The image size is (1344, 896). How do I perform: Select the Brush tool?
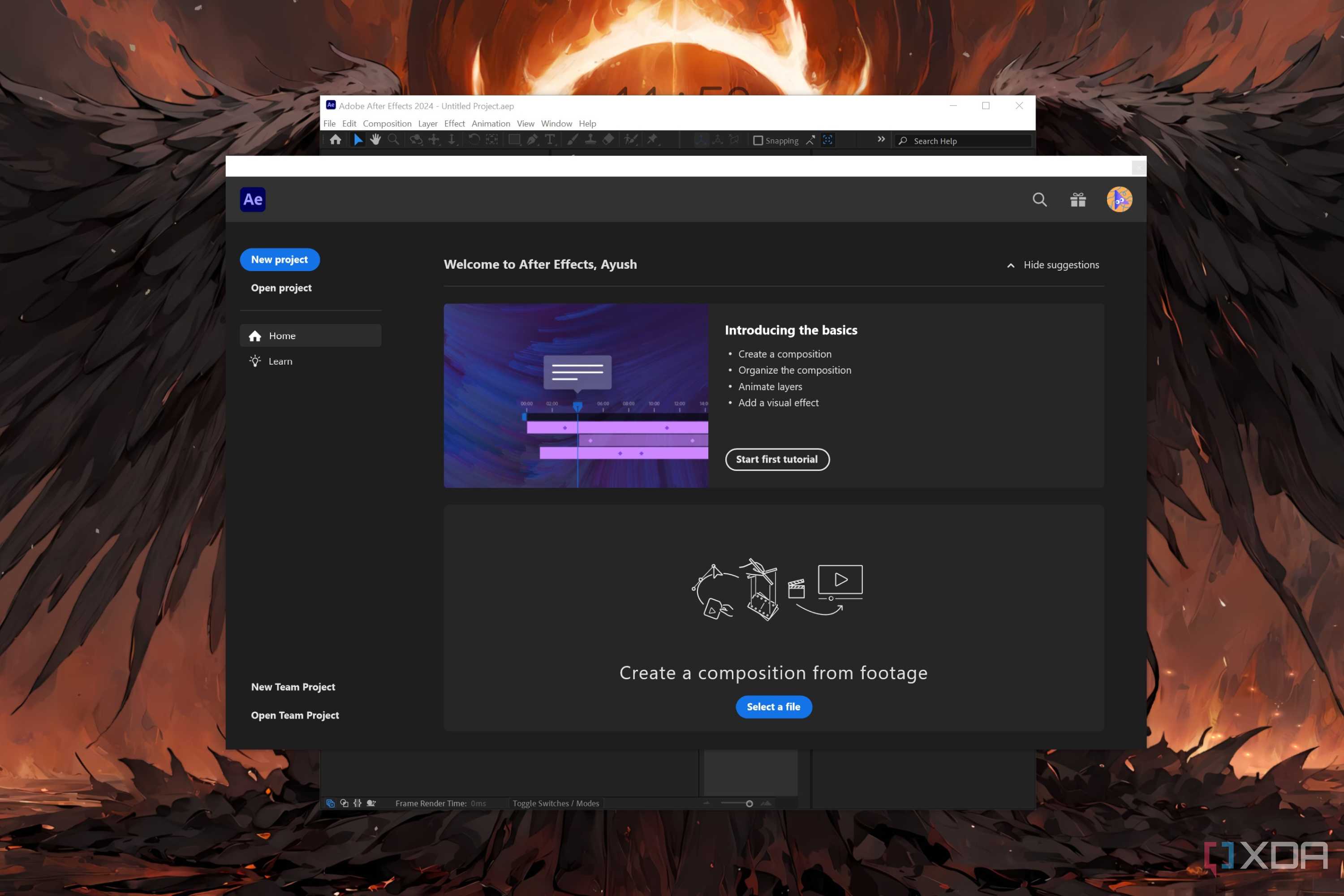[572, 140]
